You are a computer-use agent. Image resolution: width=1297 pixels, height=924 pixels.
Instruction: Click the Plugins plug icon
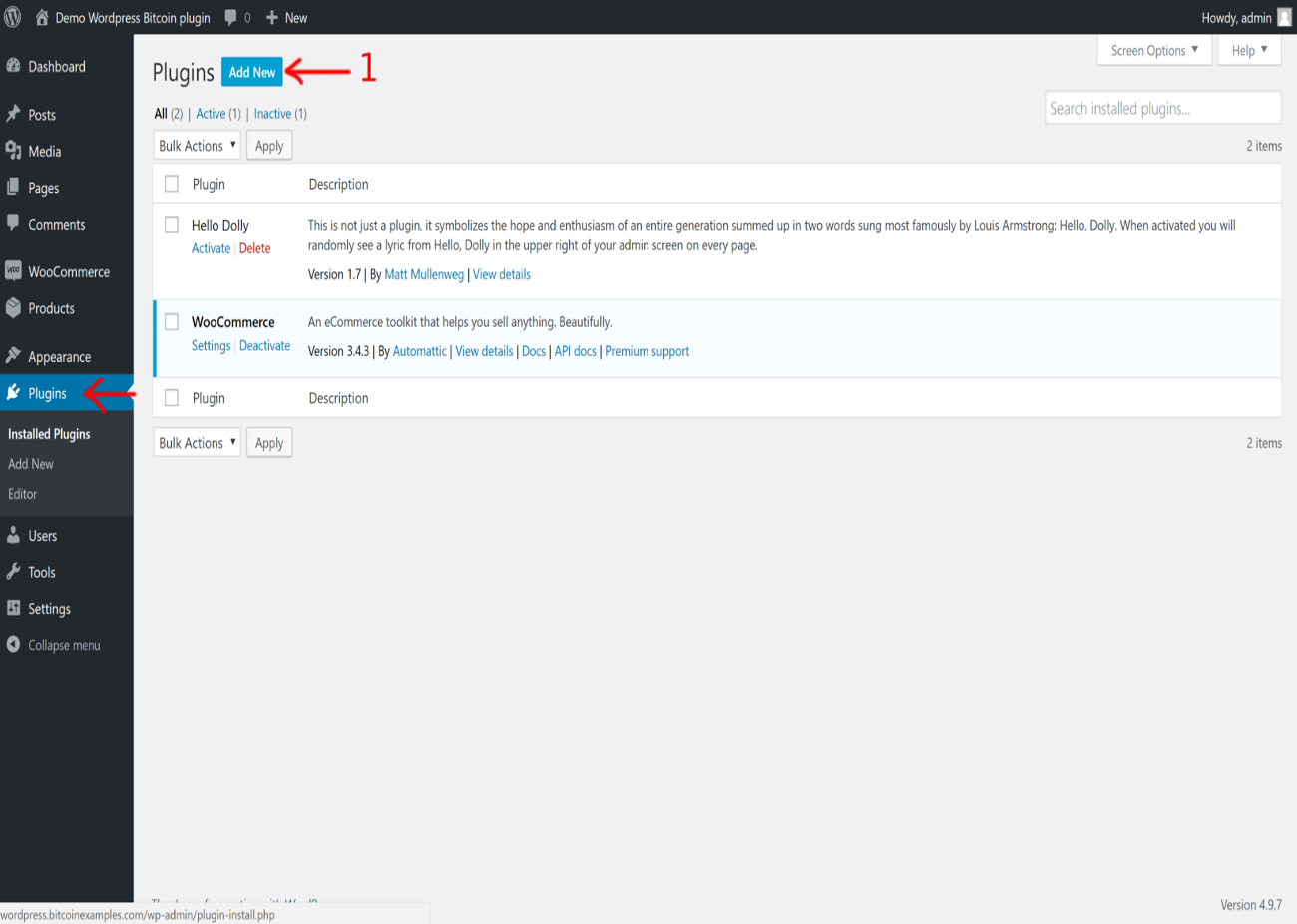coord(13,393)
